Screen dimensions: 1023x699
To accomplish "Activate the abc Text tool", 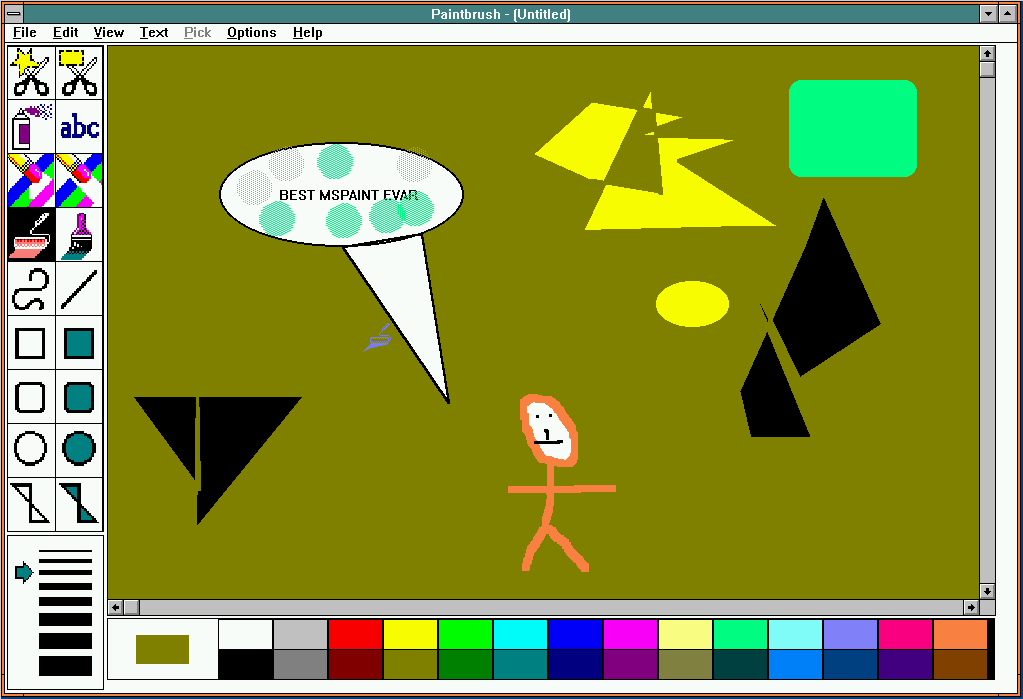I will coord(79,127).
